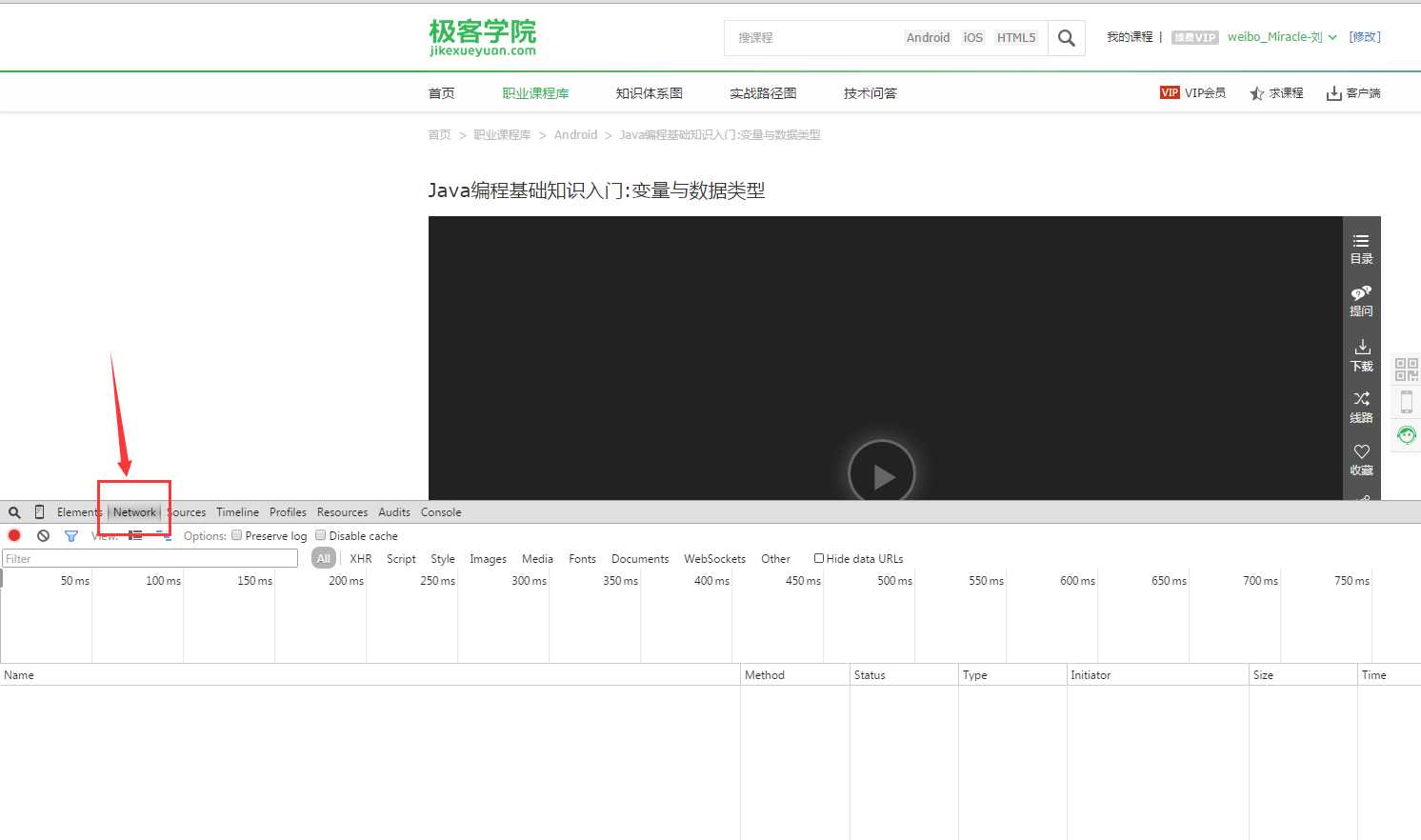Viewport: 1421px width, 840px height.
Task: Open the 目录 catalog icon on player
Action: click(1361, 249)
